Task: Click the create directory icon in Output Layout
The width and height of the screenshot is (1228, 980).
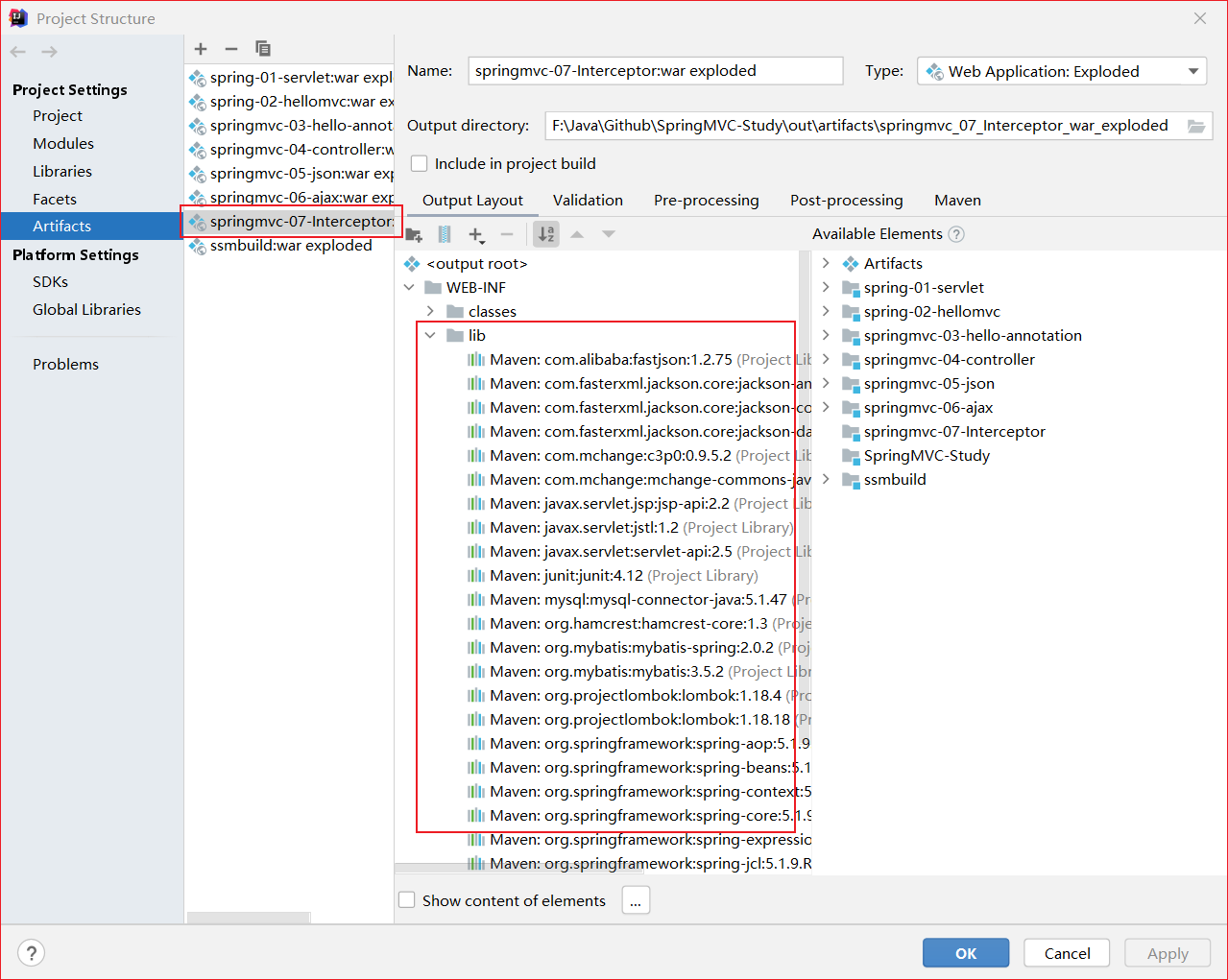Action: [x=414, y=234]
